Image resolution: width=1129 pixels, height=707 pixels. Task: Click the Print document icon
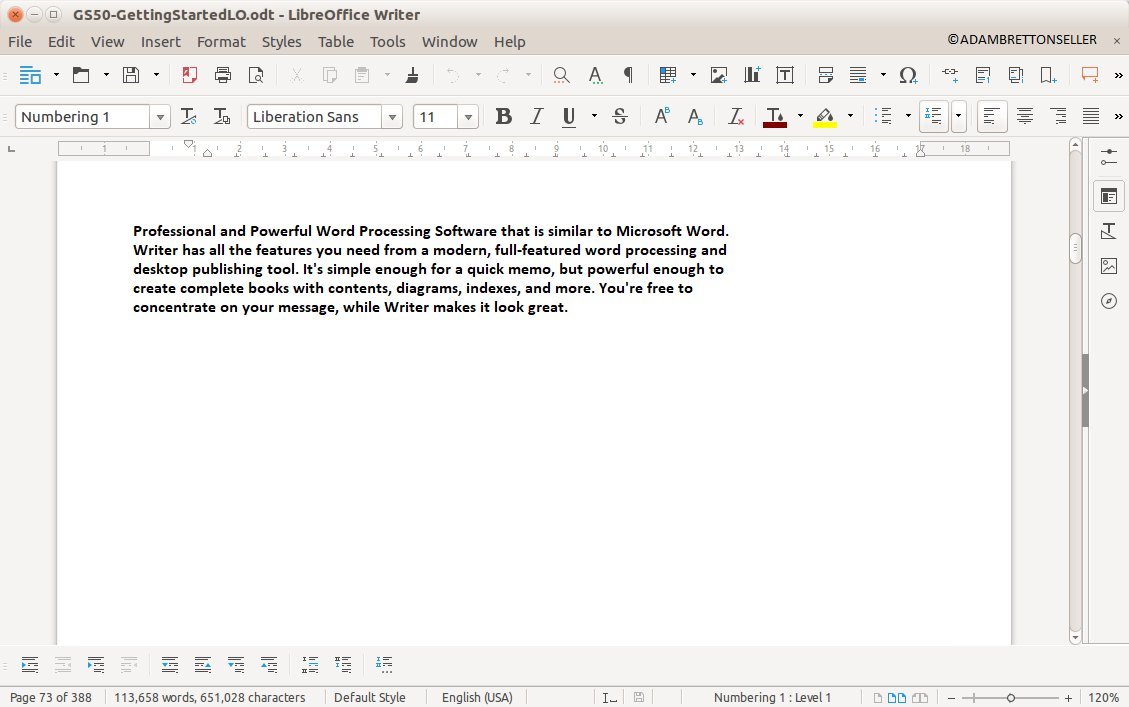point(223,75)
